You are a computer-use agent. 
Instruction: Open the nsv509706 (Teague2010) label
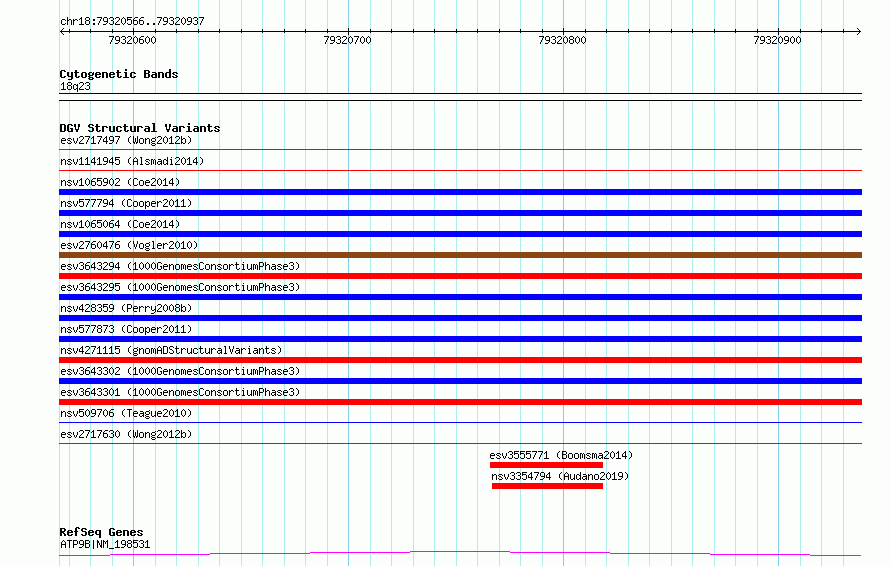click(x=126, y=413)
